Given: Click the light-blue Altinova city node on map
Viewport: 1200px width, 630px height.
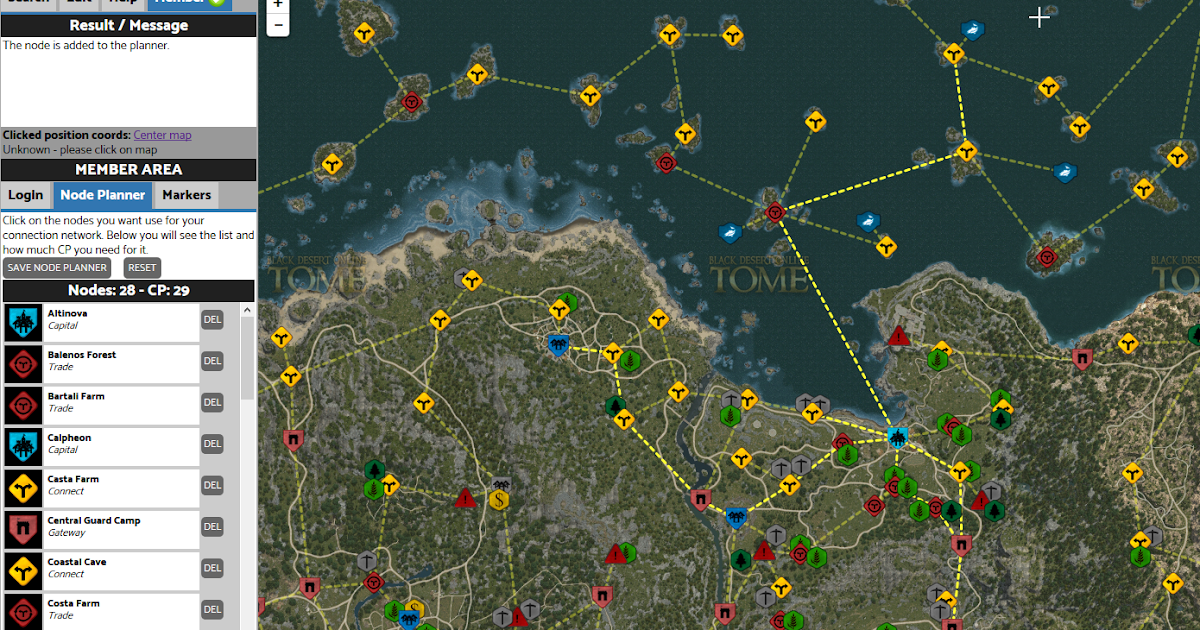Looking at the screenshot, I should 897,437.
